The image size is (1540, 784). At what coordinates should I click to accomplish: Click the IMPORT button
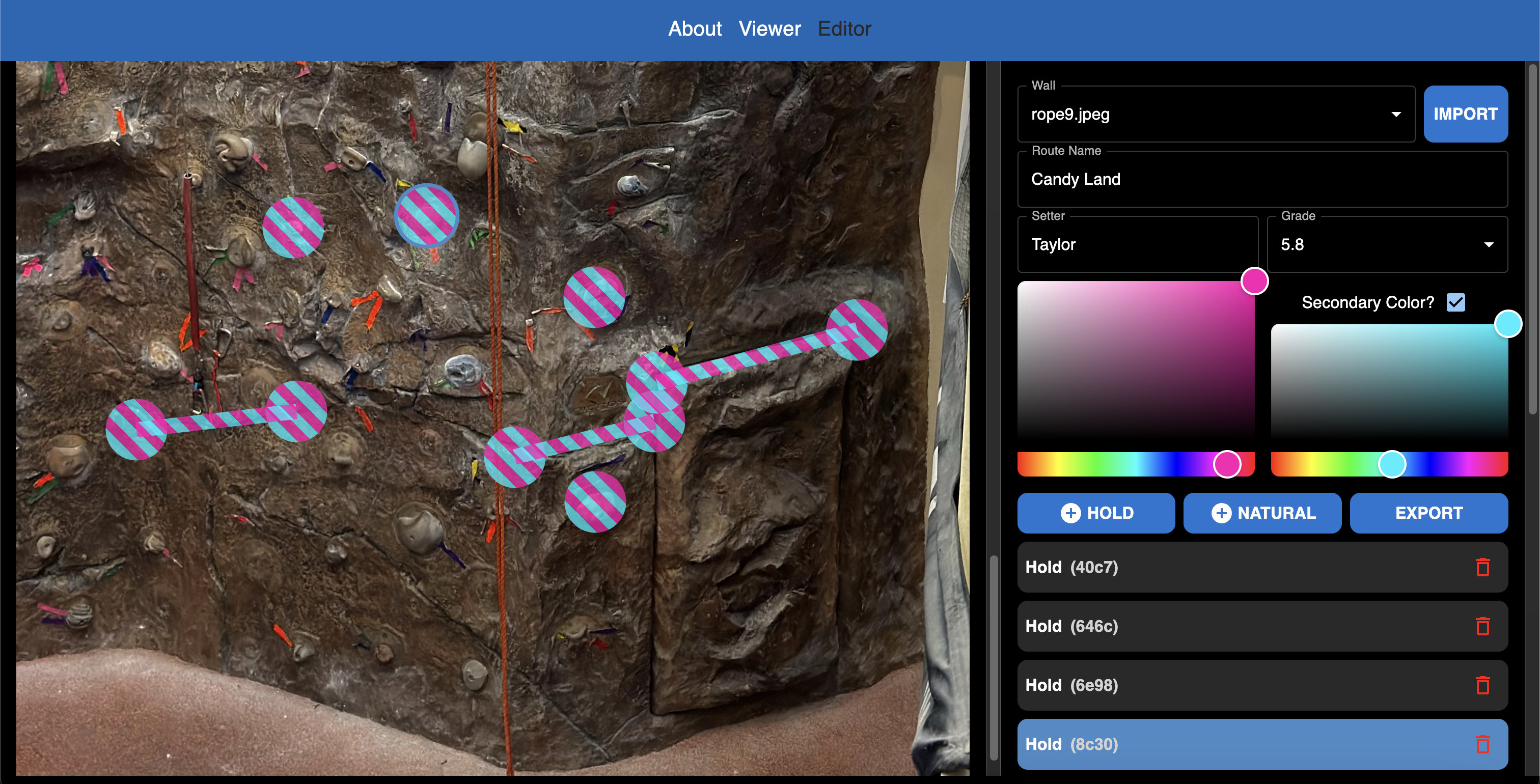pos(1465,114)
